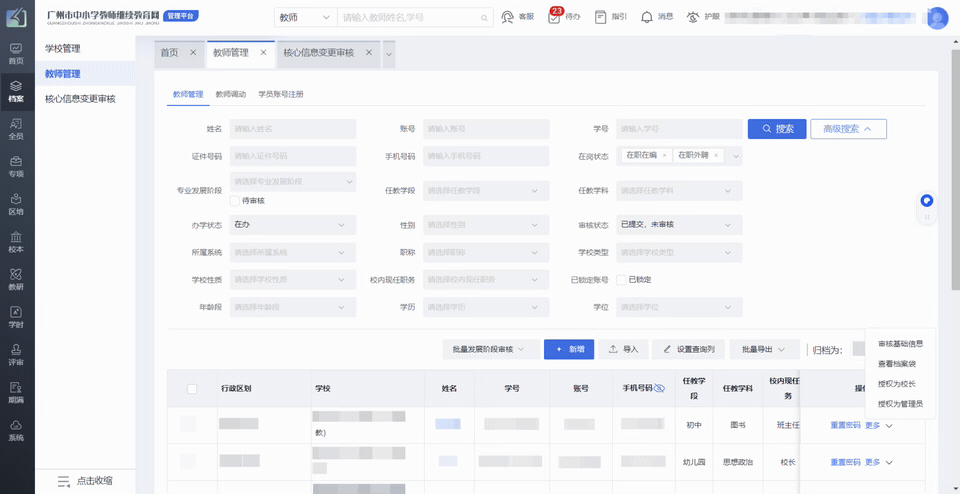Screen dimensions: 960x494
Task: Enable the 已锁定 checkbox
Action: (x=621, y=279)
